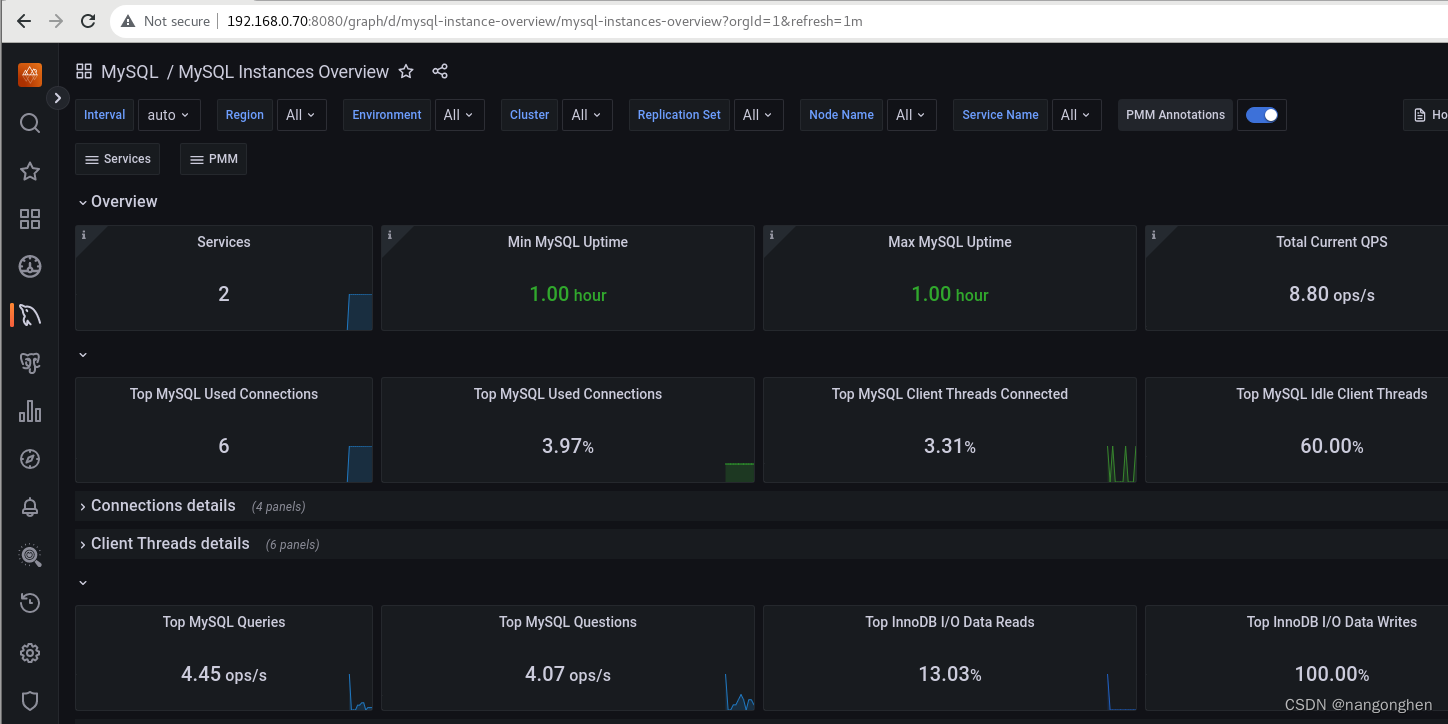Open the Node Name All dropdown
This screenshot has width=1448, height=724.
[912, 115]
